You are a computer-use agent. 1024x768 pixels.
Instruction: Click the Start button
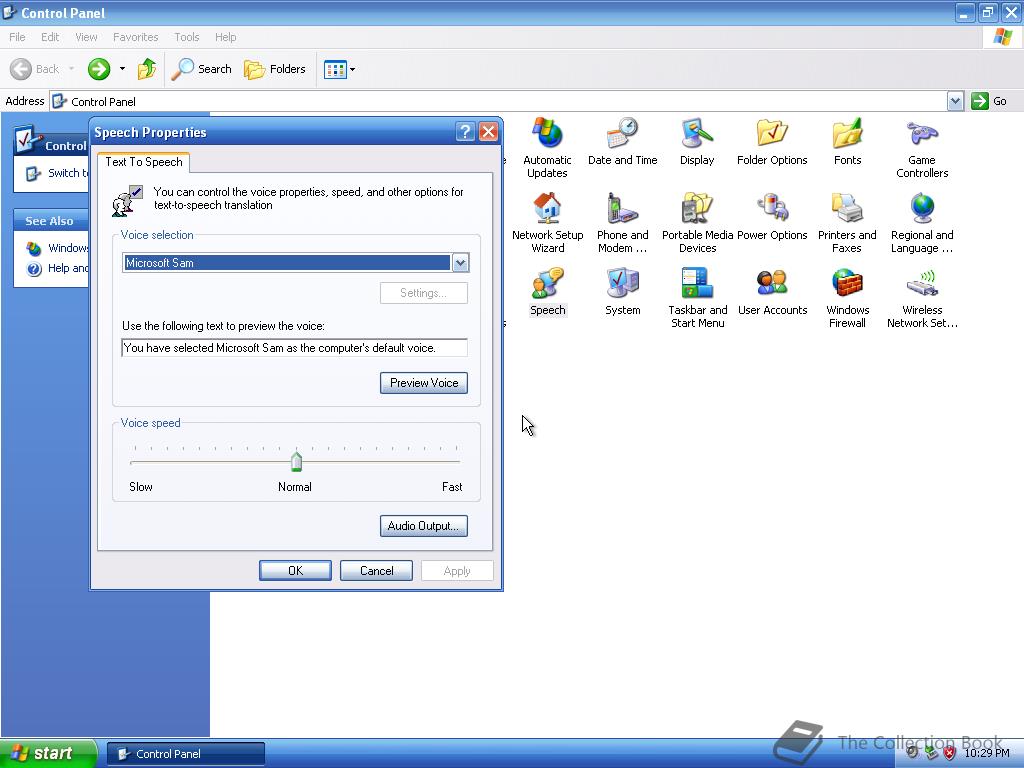tap(48, 753)
